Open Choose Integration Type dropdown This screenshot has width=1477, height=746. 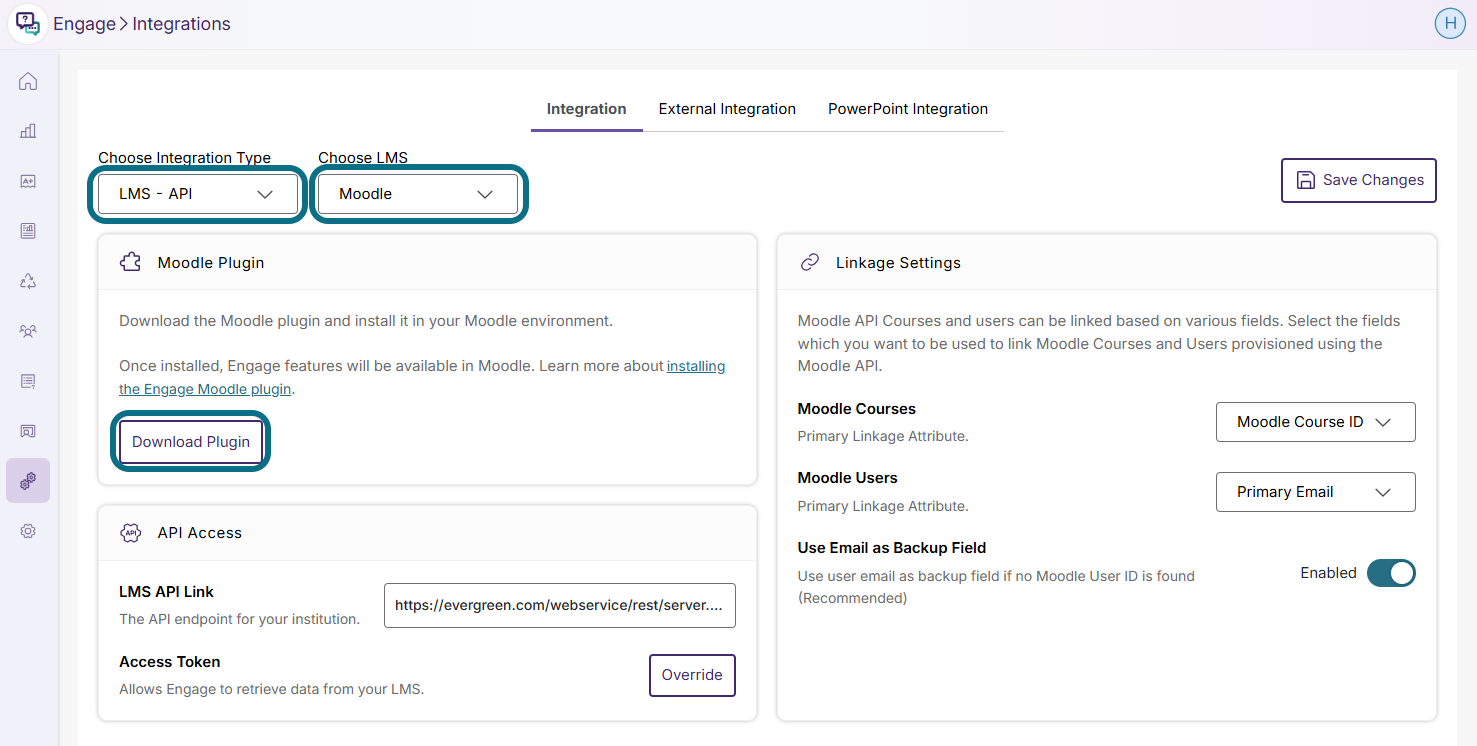point(198,194)
